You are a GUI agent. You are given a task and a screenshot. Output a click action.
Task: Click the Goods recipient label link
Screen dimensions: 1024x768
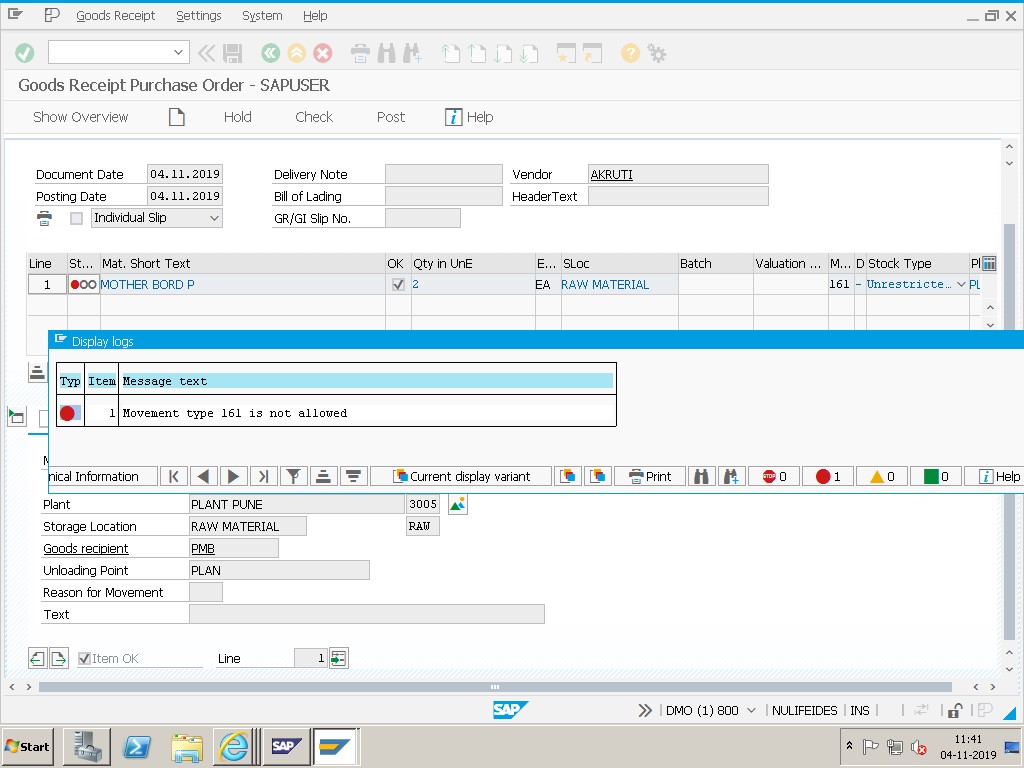[x=86, y=549]
